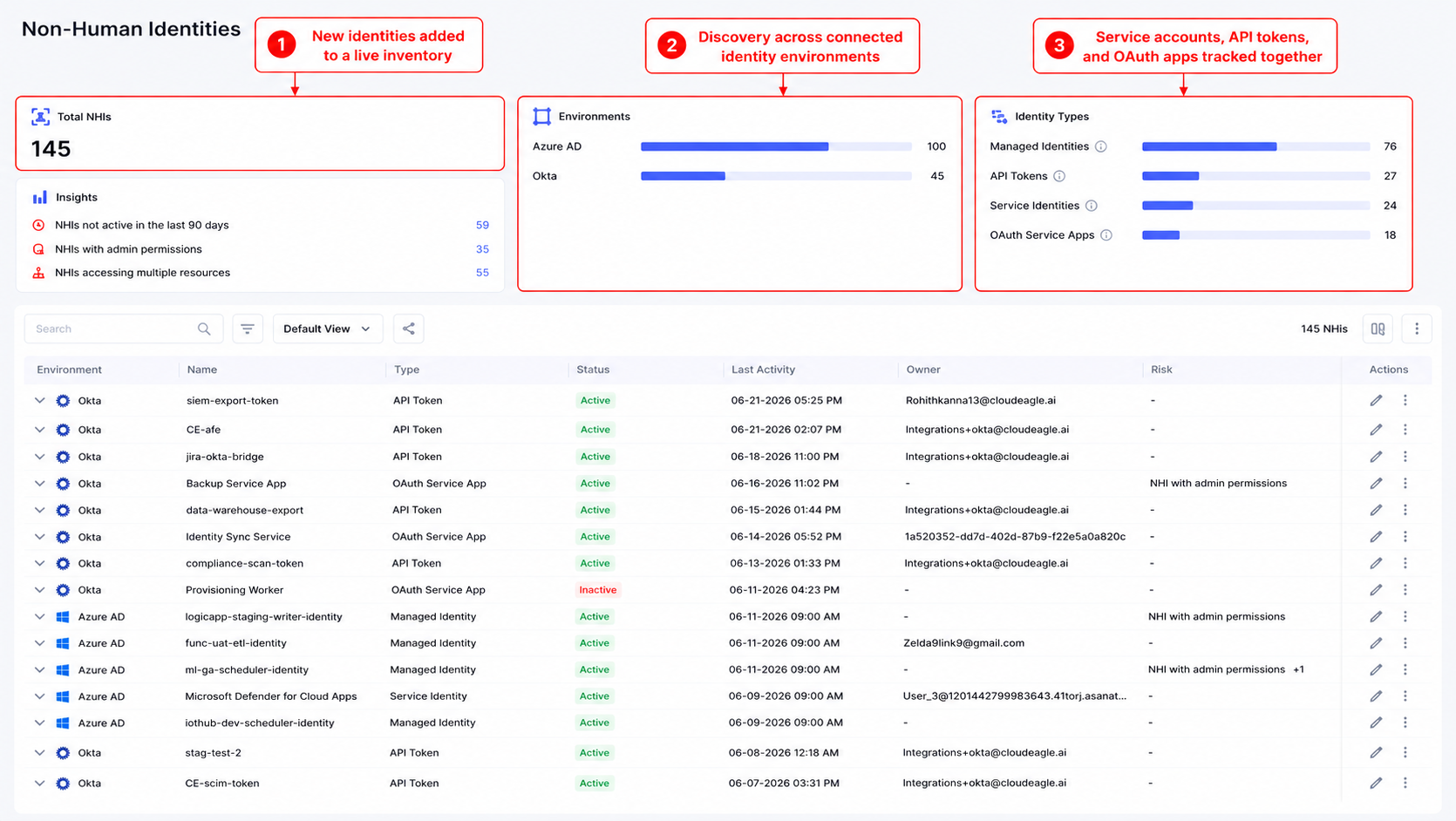Expand the jira-okta-bridge row
1456x821 pixels.
pyautogui.click(x=39, y=457)
